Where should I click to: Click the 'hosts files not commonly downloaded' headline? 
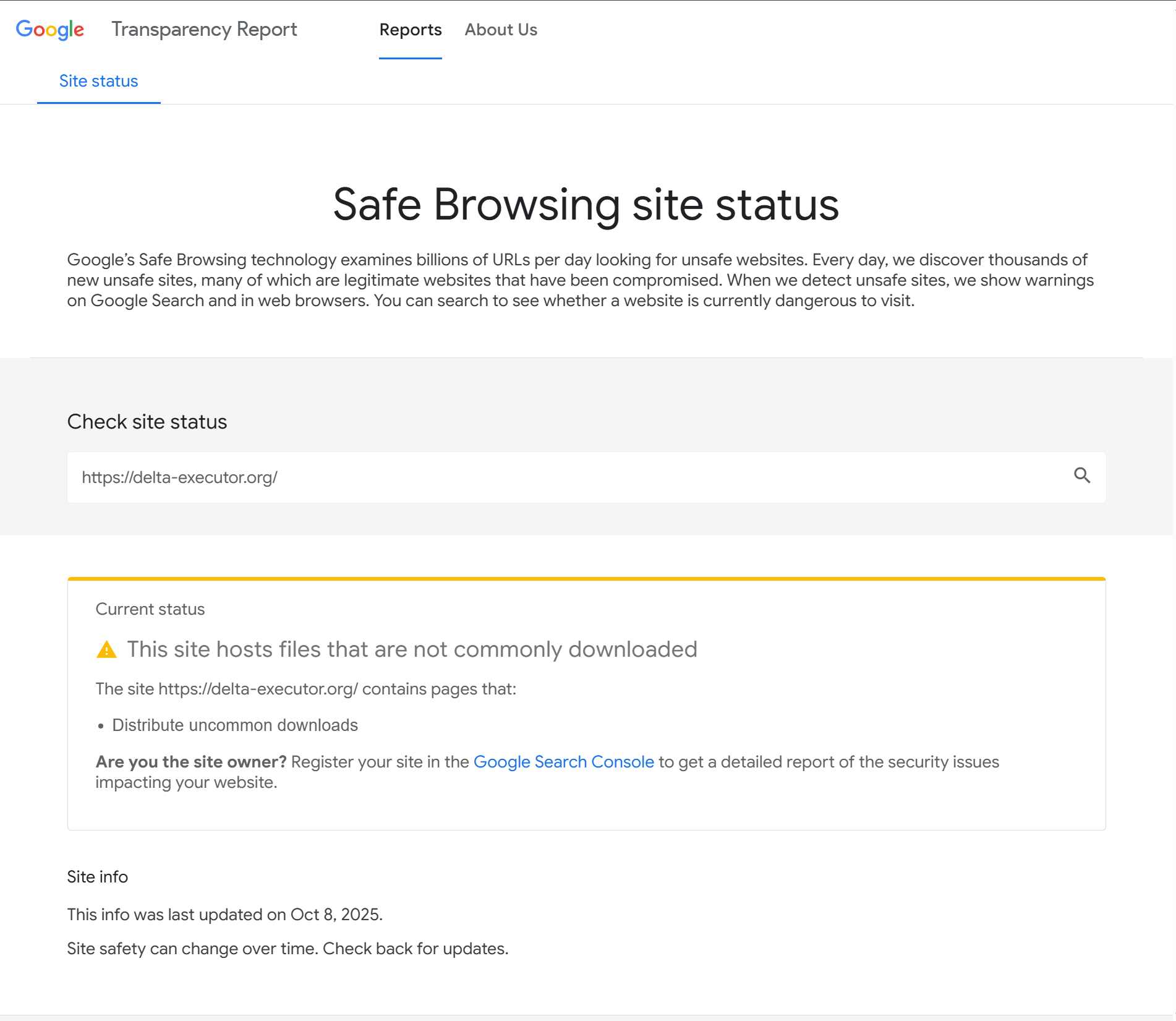[x=412, y=649]
